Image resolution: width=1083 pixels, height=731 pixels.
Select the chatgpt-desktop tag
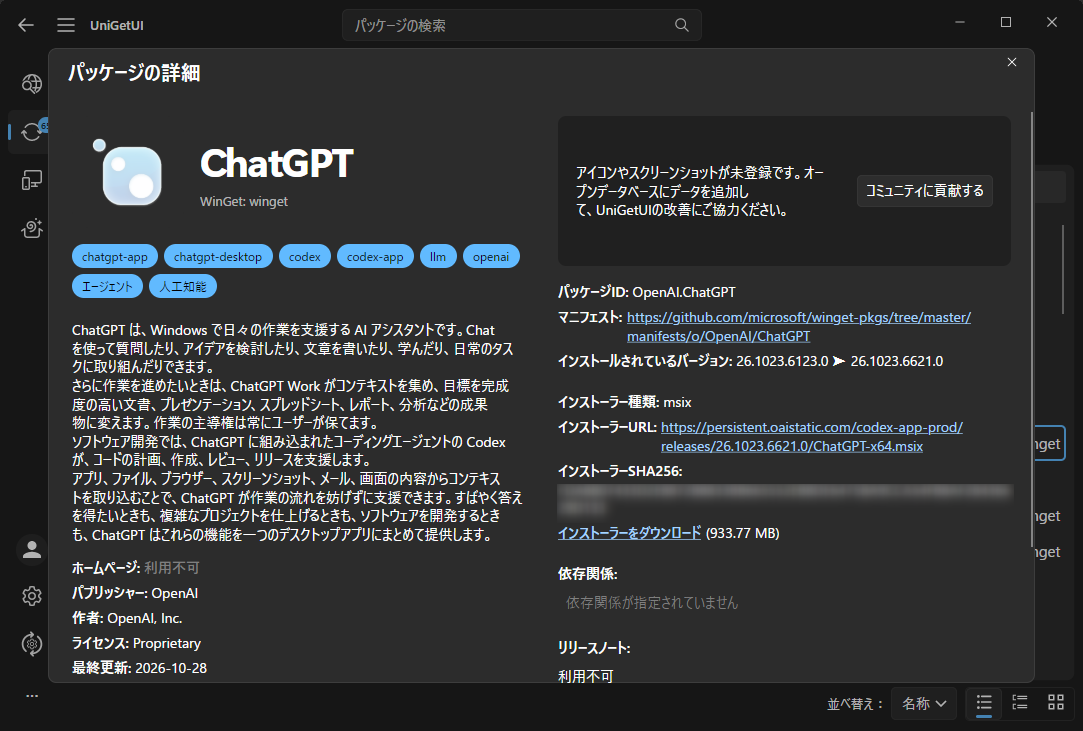coord(218,257)
